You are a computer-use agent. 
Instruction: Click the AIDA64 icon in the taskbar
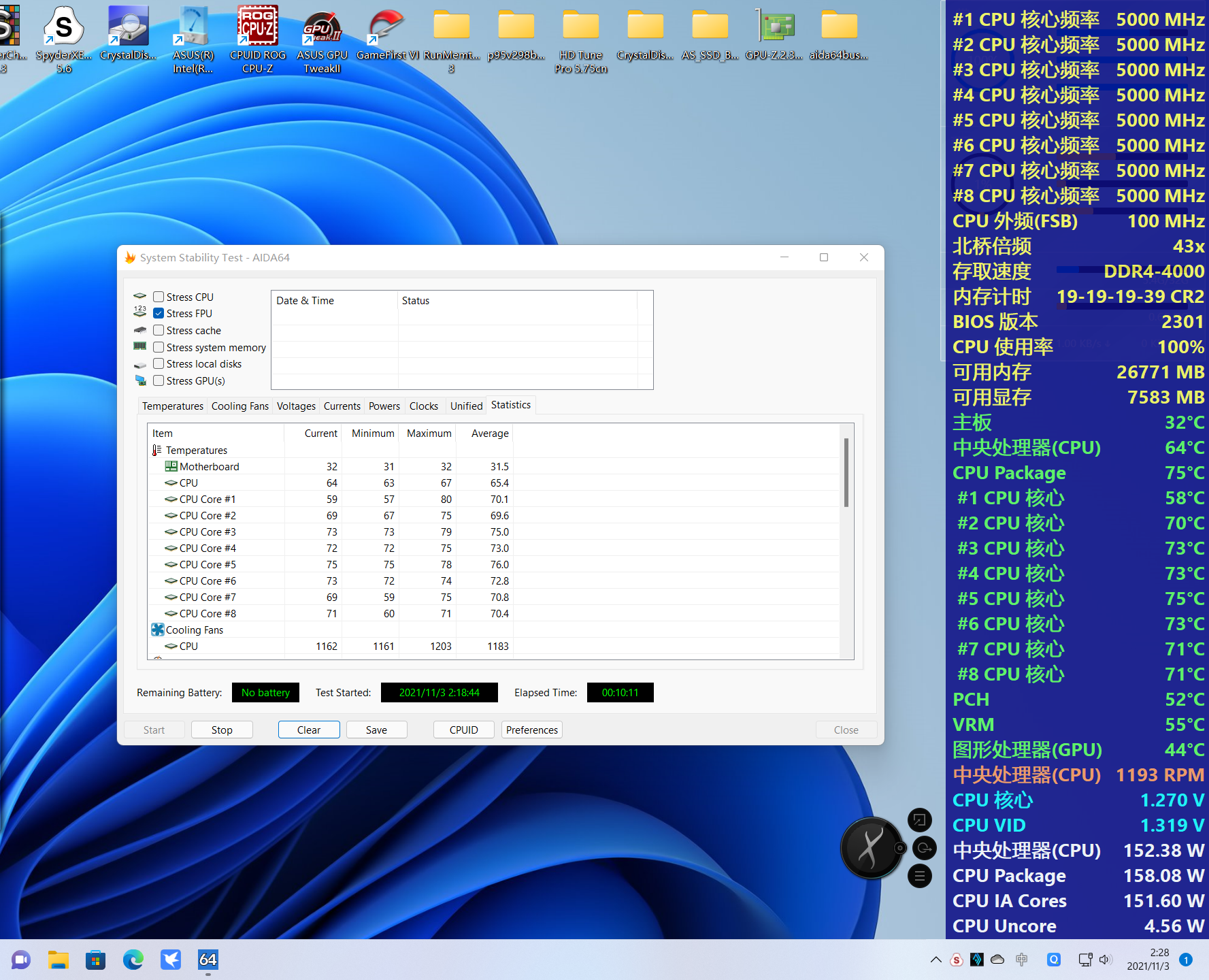coord(208,960)
